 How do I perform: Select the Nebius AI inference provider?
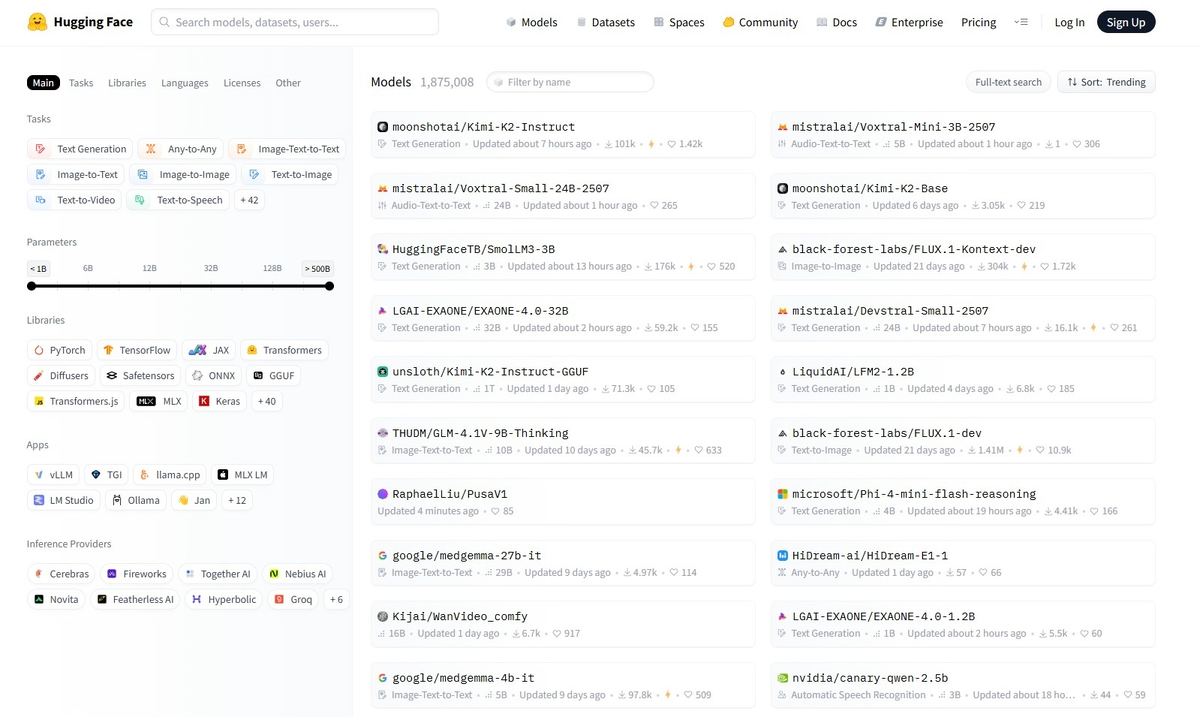coord(298,574)
